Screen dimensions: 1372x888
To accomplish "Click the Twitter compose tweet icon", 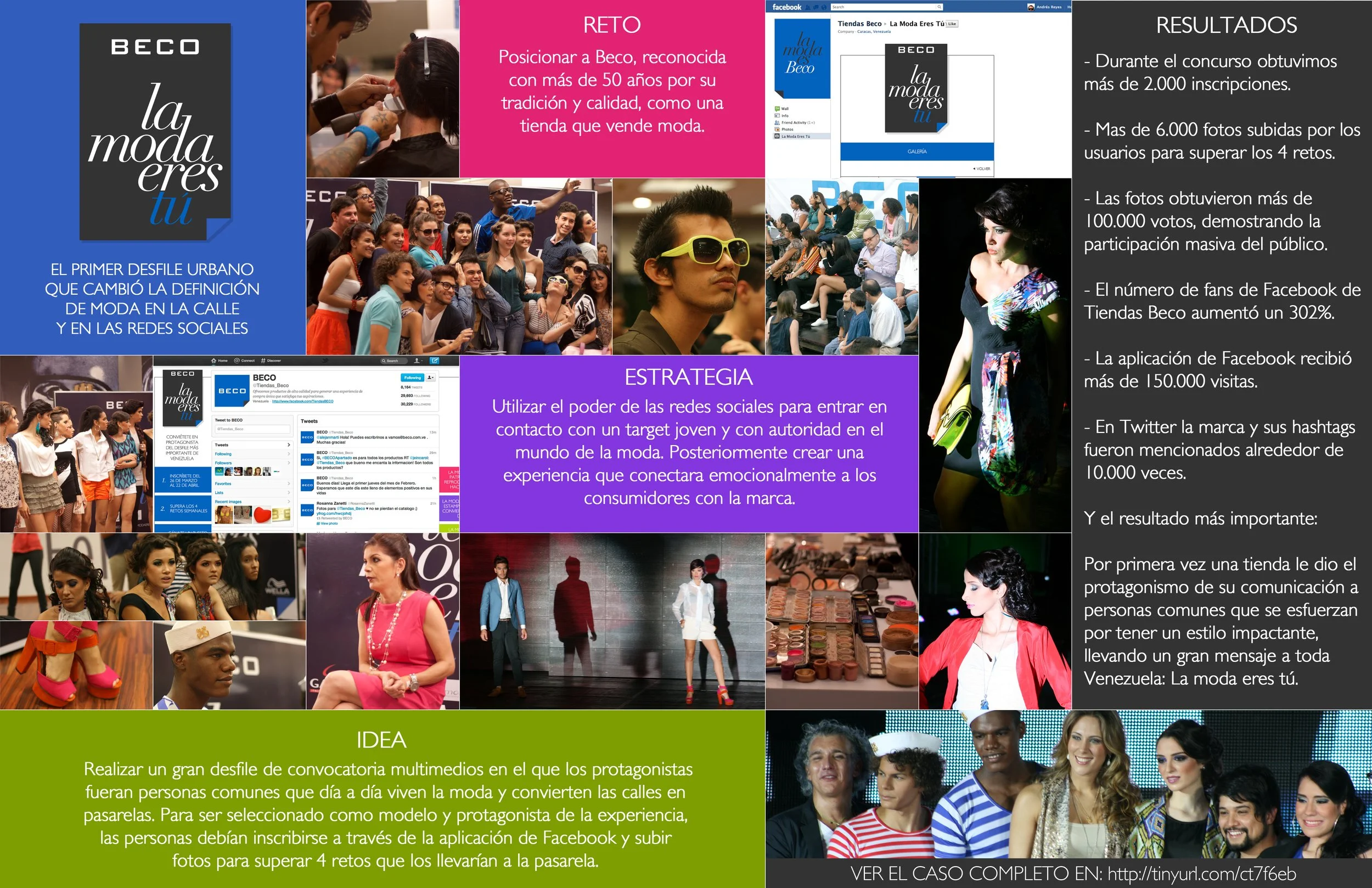I will (x=435, y=361).
